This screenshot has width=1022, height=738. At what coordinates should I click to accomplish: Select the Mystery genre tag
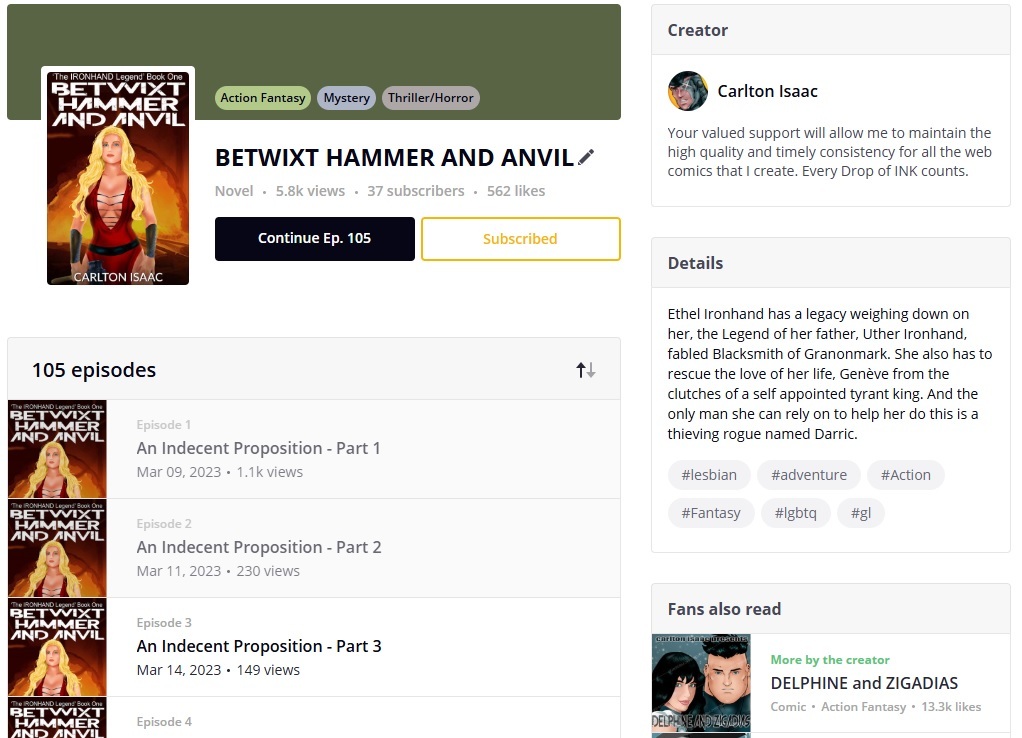coord(347,98)
